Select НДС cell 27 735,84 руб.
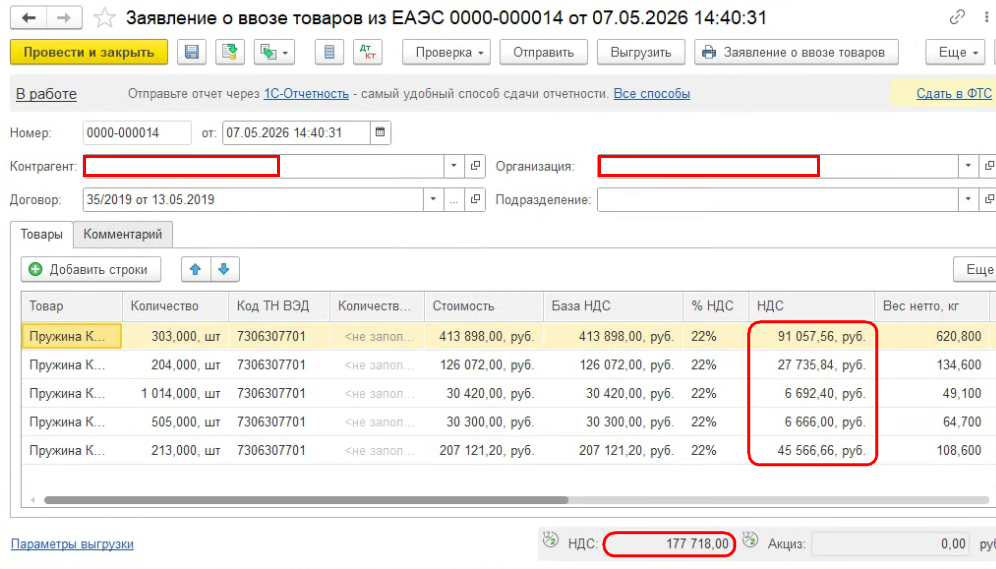The image size is (996, 569). click(x=811, y=365)
